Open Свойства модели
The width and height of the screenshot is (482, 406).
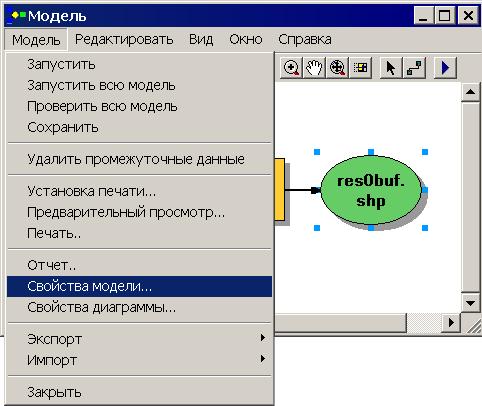click(x=139, y=286)
